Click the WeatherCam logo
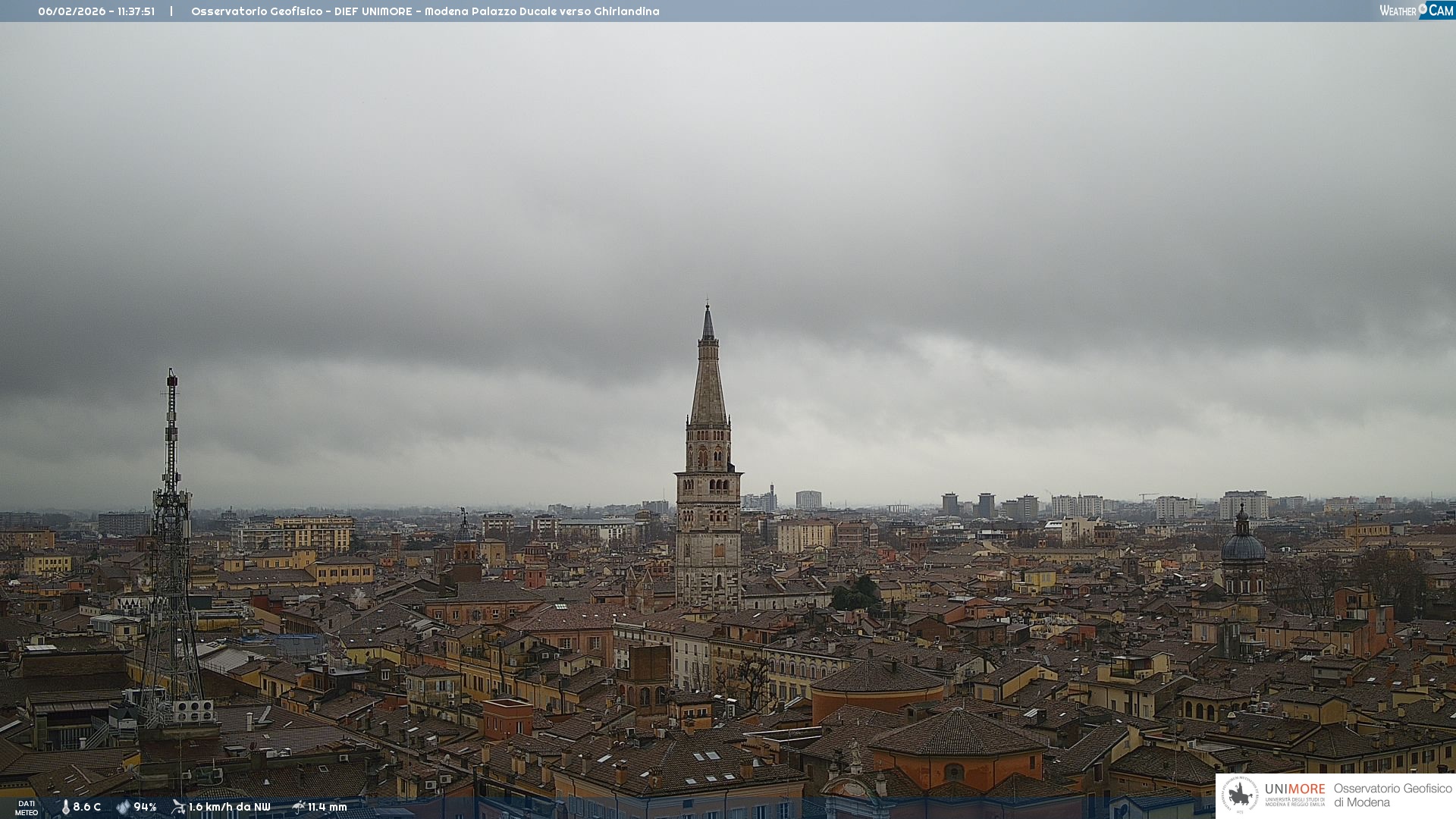Viewport: 1456px width, 819px height. (x=1416, y=11)
